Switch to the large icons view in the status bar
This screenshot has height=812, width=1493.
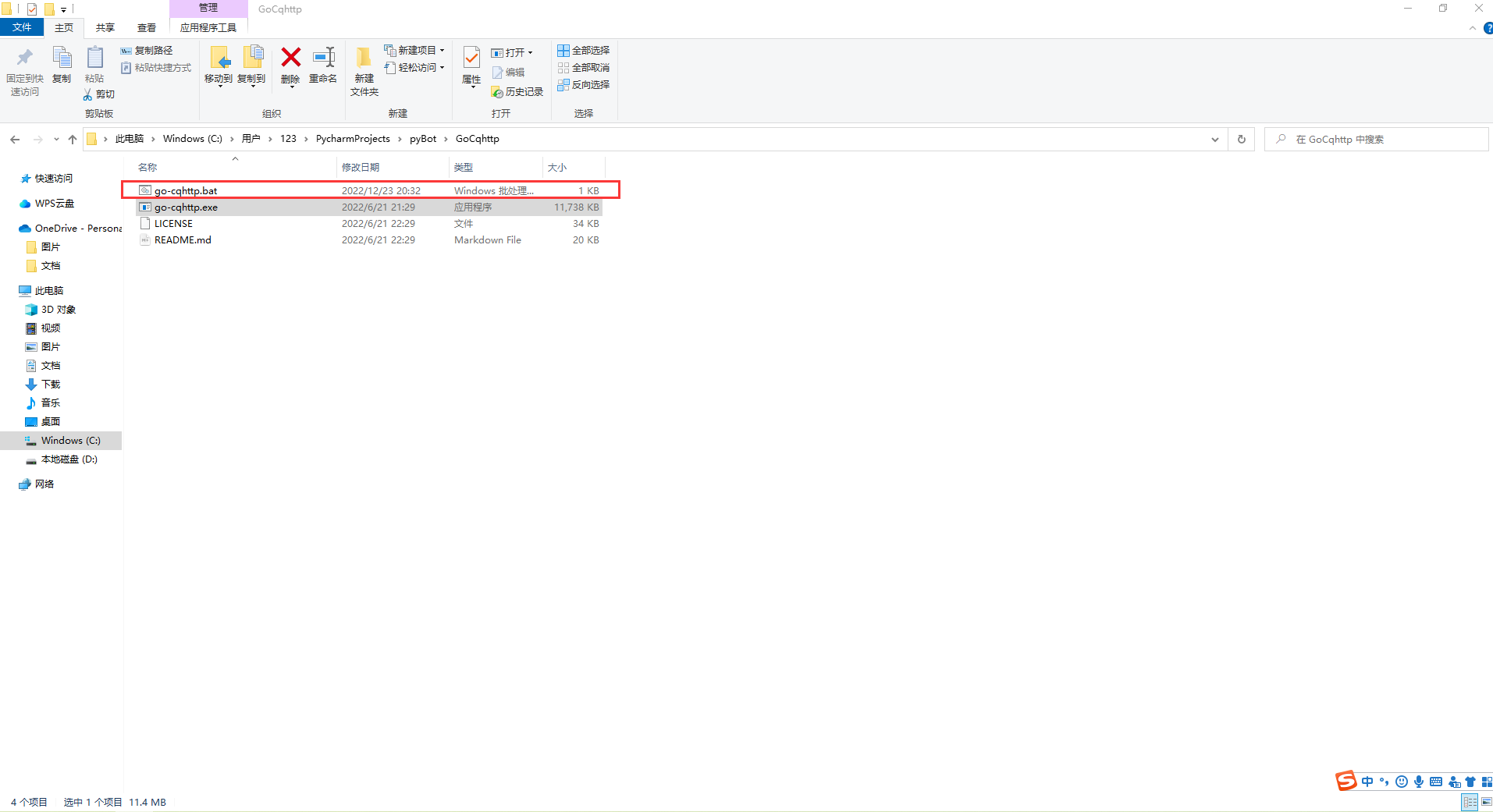(x=1486, y=802)
